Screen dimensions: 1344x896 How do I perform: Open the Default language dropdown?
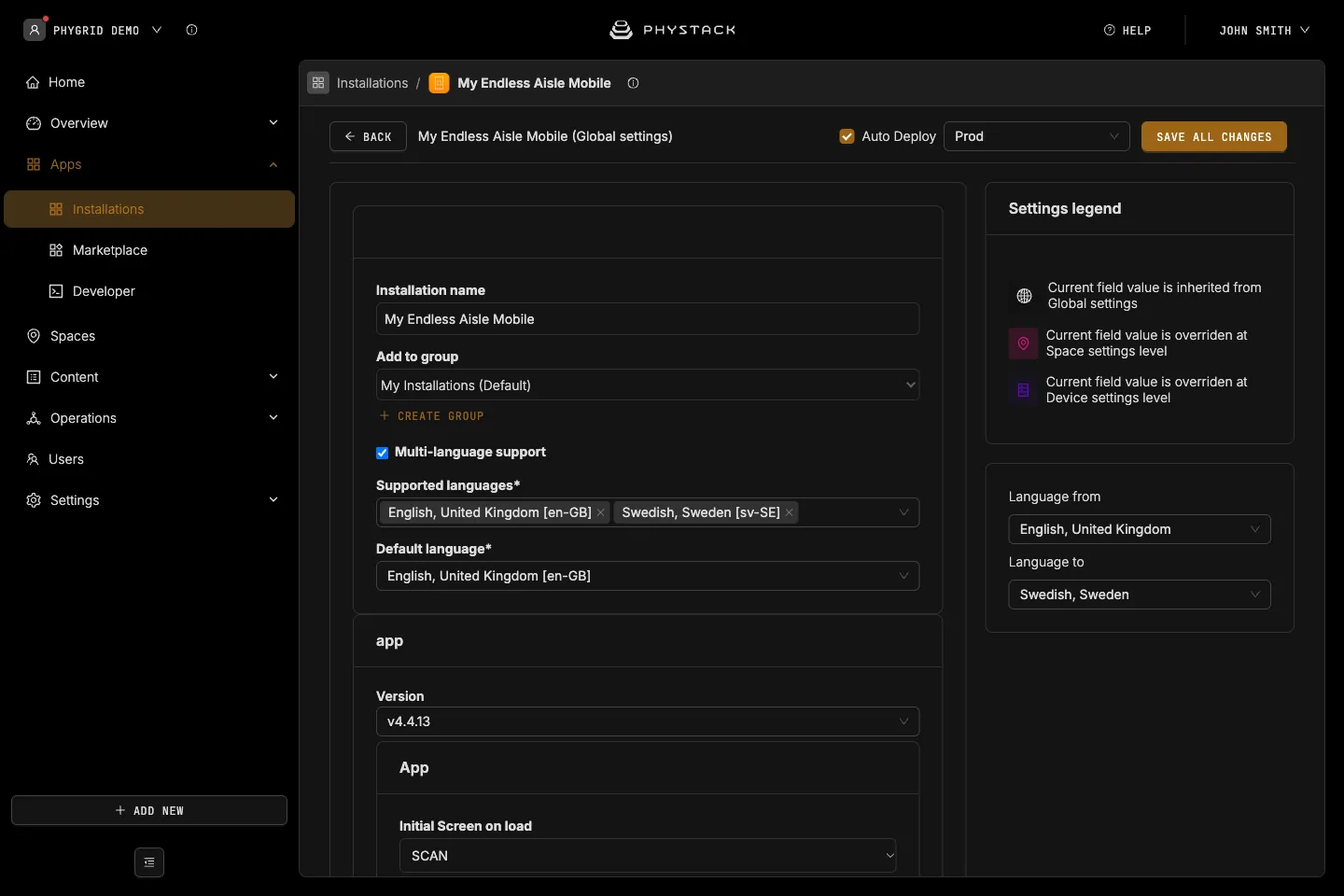click(x=648, y=576)
